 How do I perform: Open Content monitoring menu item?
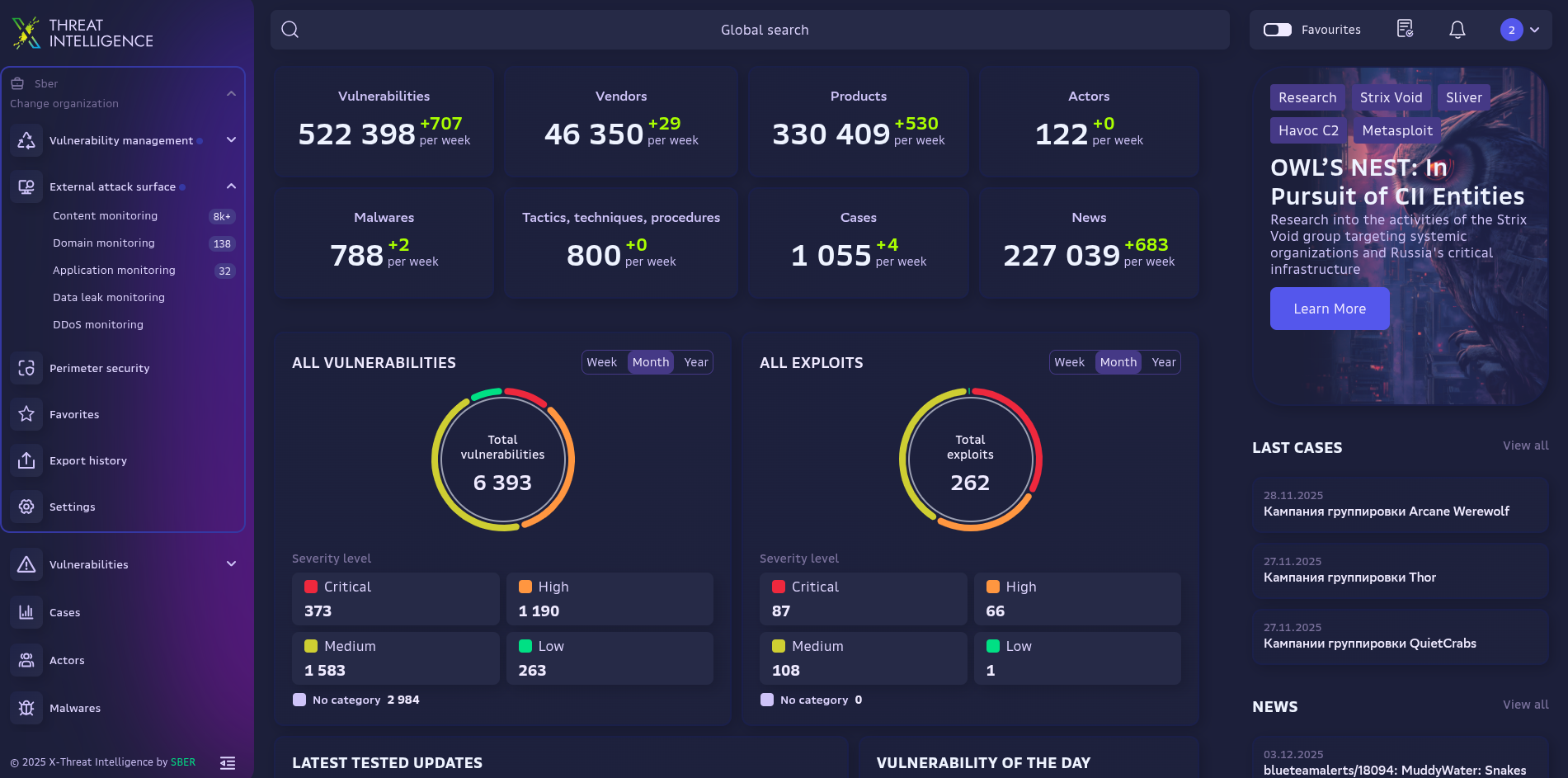(105, 216)
